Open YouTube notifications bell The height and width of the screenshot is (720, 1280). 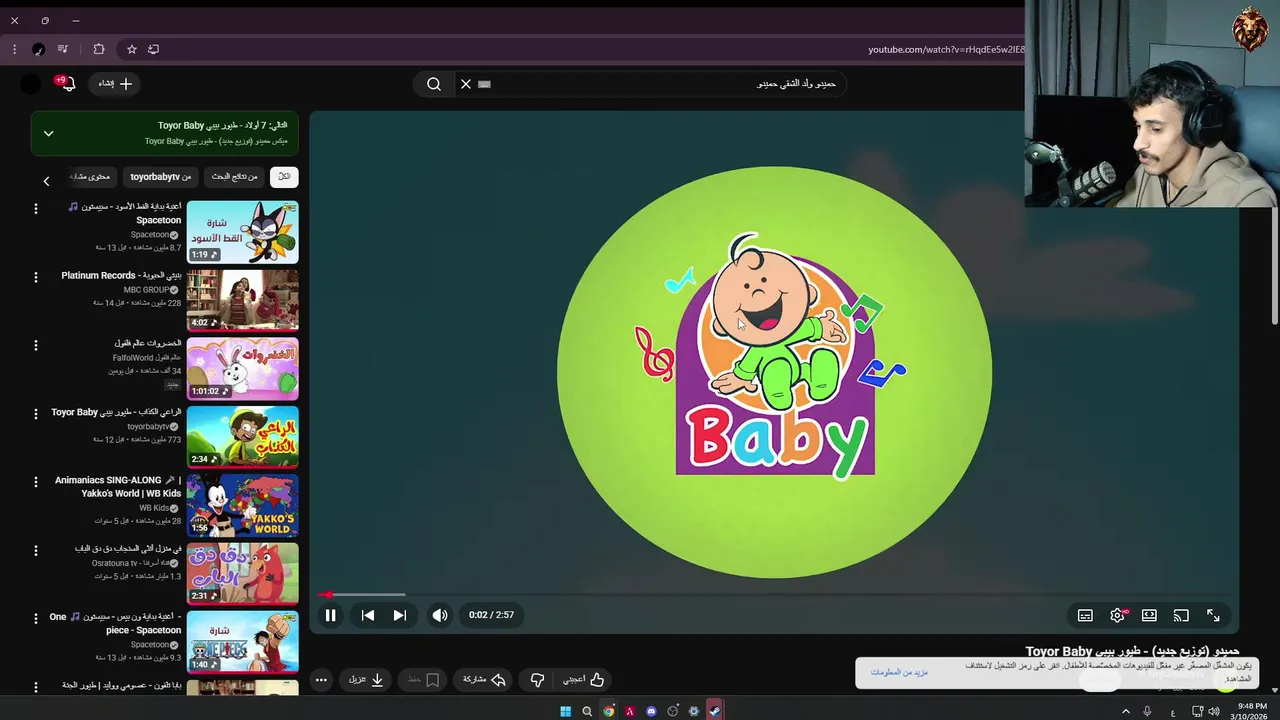coord(67,84)
